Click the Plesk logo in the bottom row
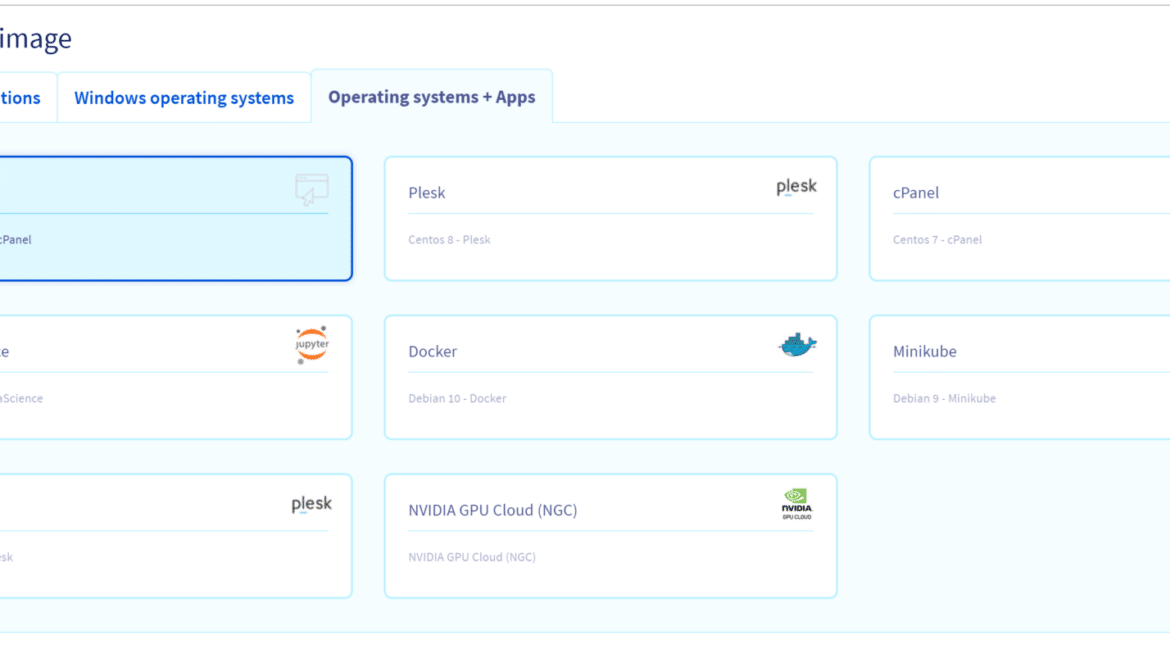Viewport: 1170px width, 663px height. point(311,504)
